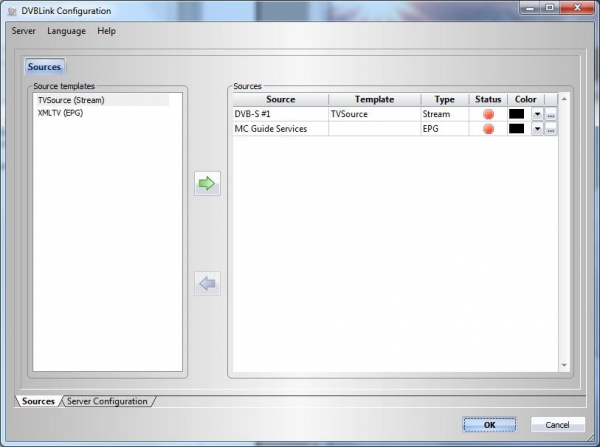
Task: Click the Source column header
Action: pos(280,100)
